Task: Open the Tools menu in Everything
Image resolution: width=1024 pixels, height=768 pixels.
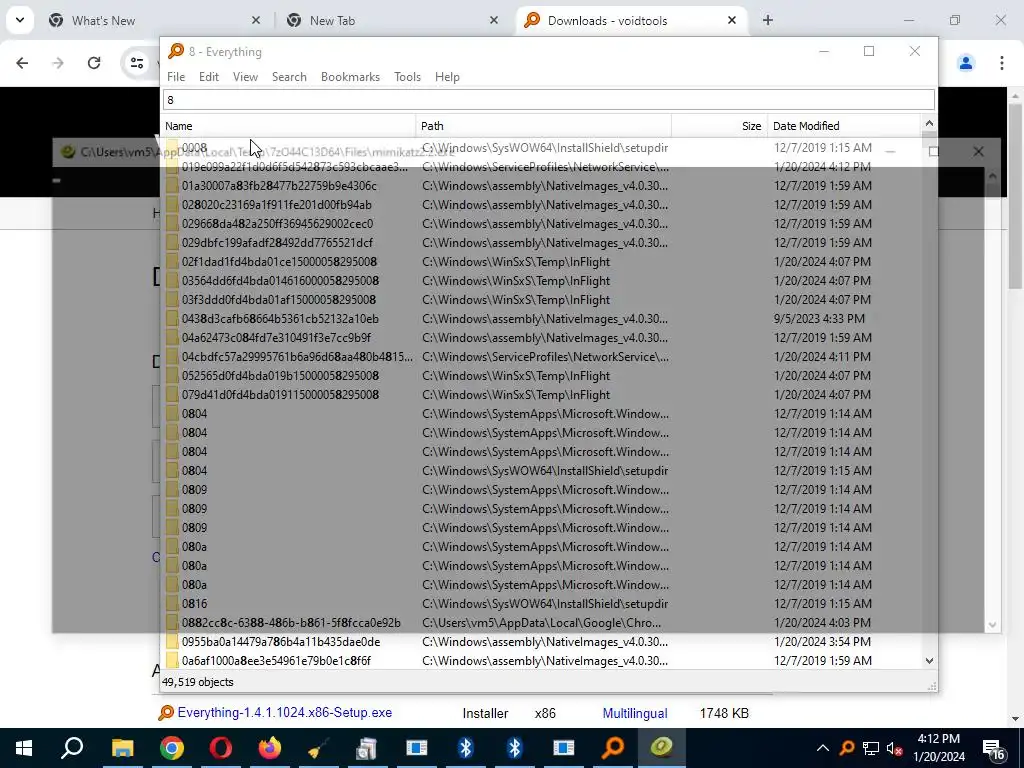Action: pos(408,76)
